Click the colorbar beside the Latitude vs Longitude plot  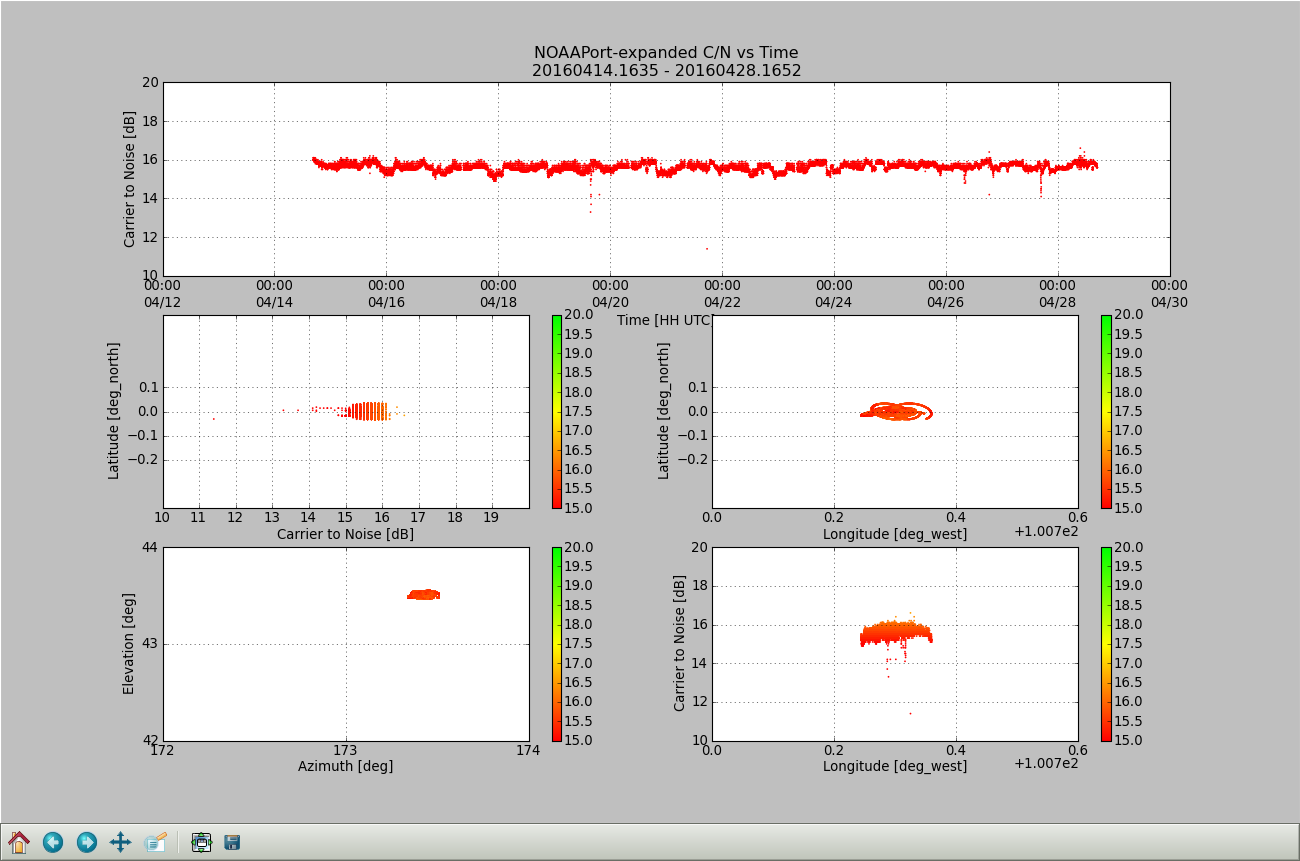(1106, 411)
